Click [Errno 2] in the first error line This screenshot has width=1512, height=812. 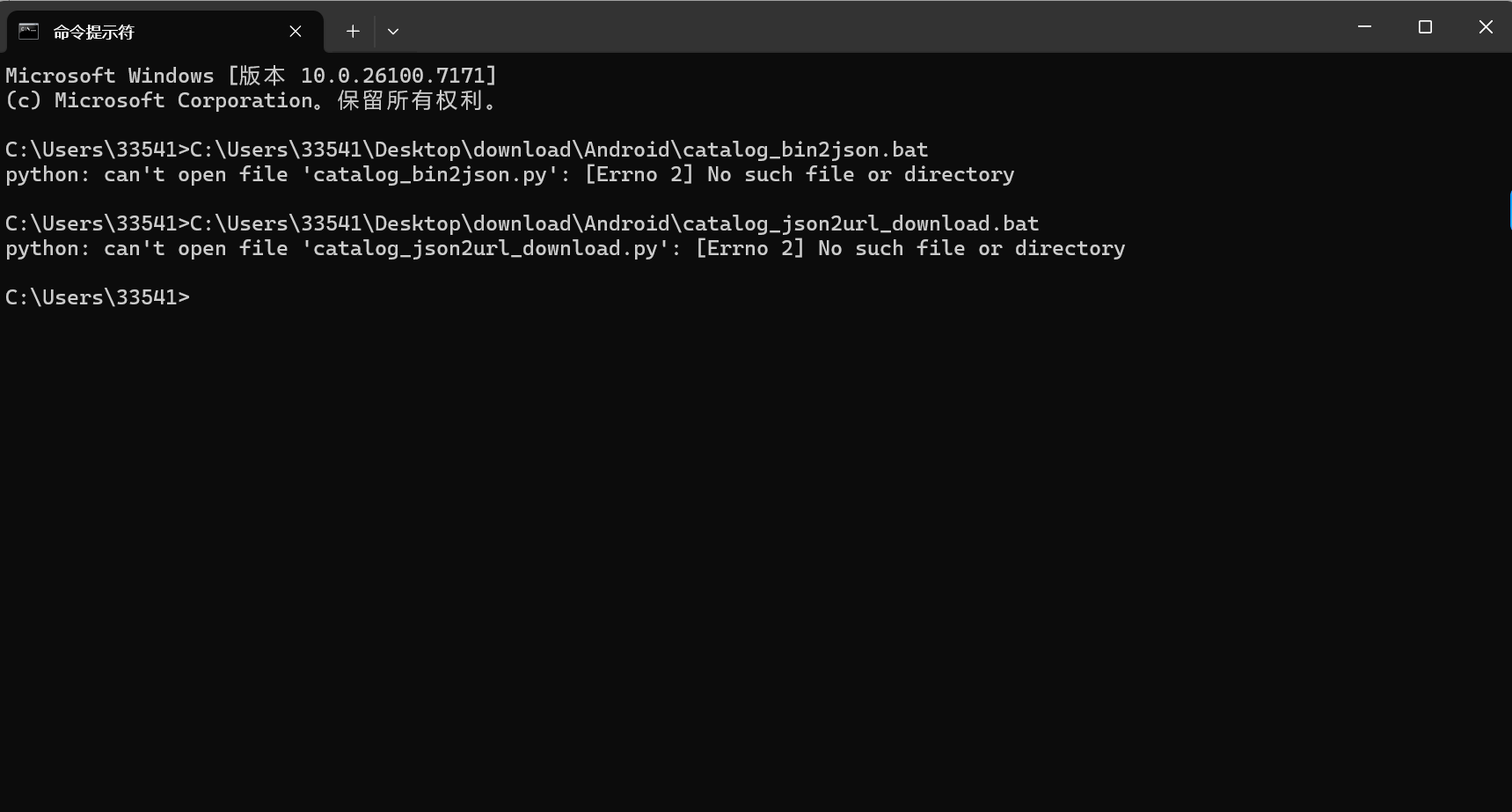[x=639, y=174]
